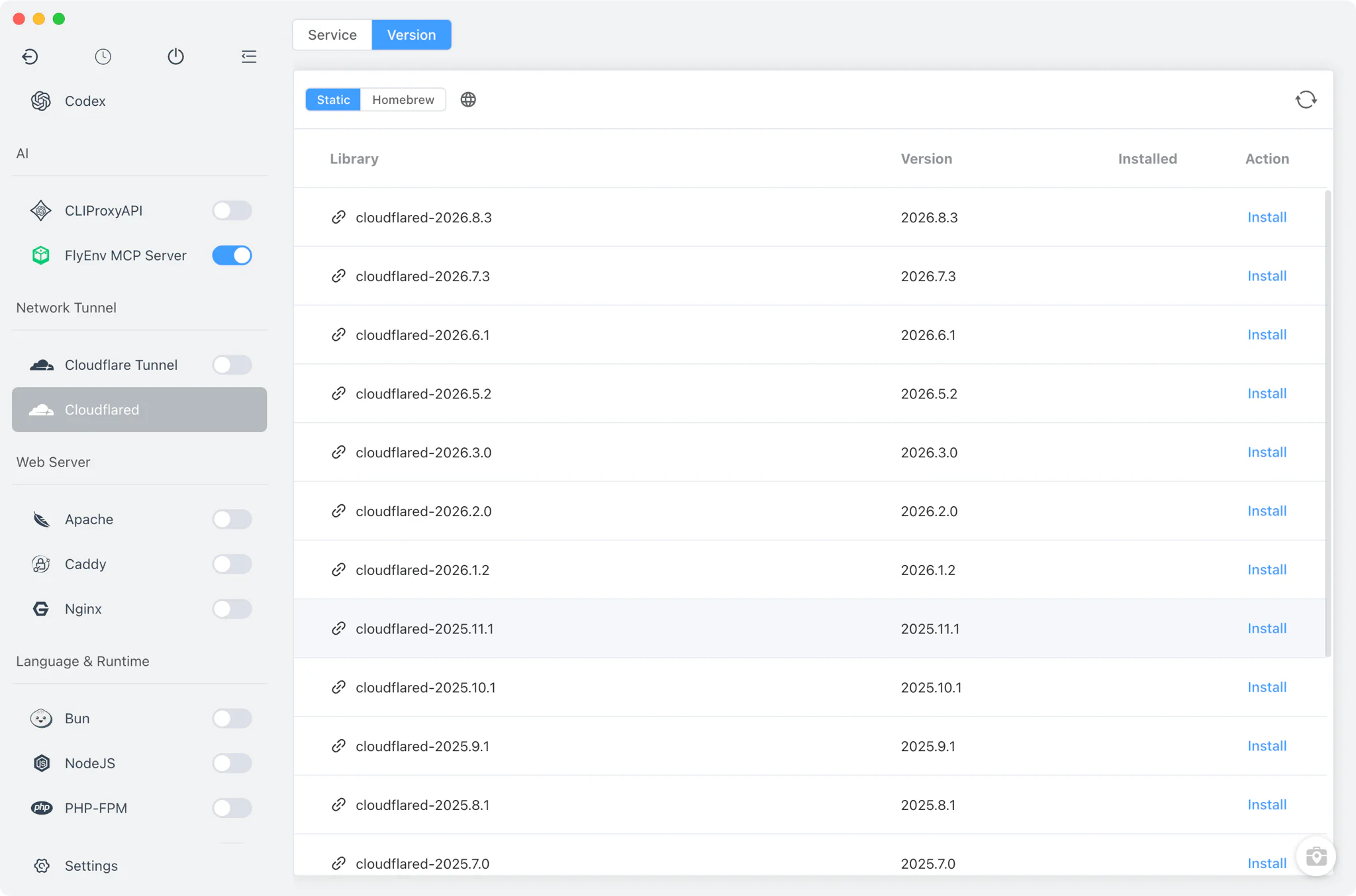Viewport: 1356px width, 896px height.
Task: Switch to the Service tab
Action: [x=332, y=34]
